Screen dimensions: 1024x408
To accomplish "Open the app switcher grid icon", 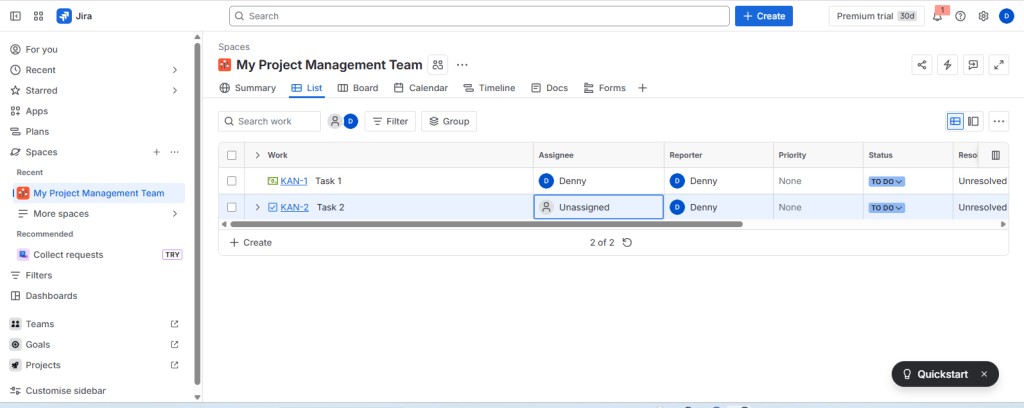I will 39,16.
